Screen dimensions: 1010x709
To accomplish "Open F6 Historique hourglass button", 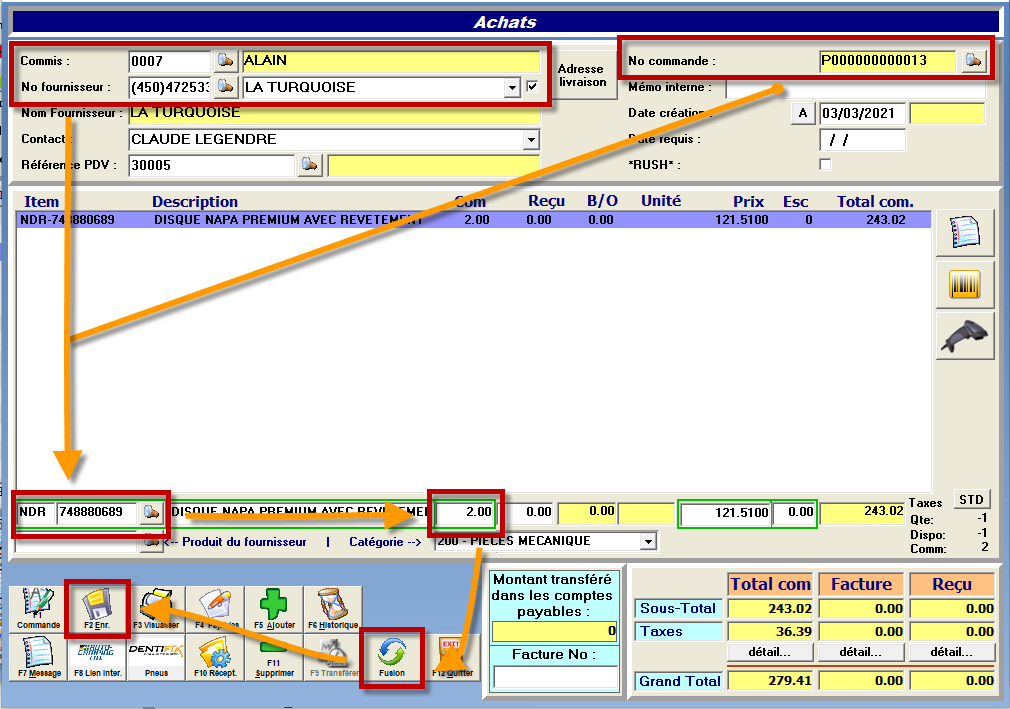I will [333, 609].
